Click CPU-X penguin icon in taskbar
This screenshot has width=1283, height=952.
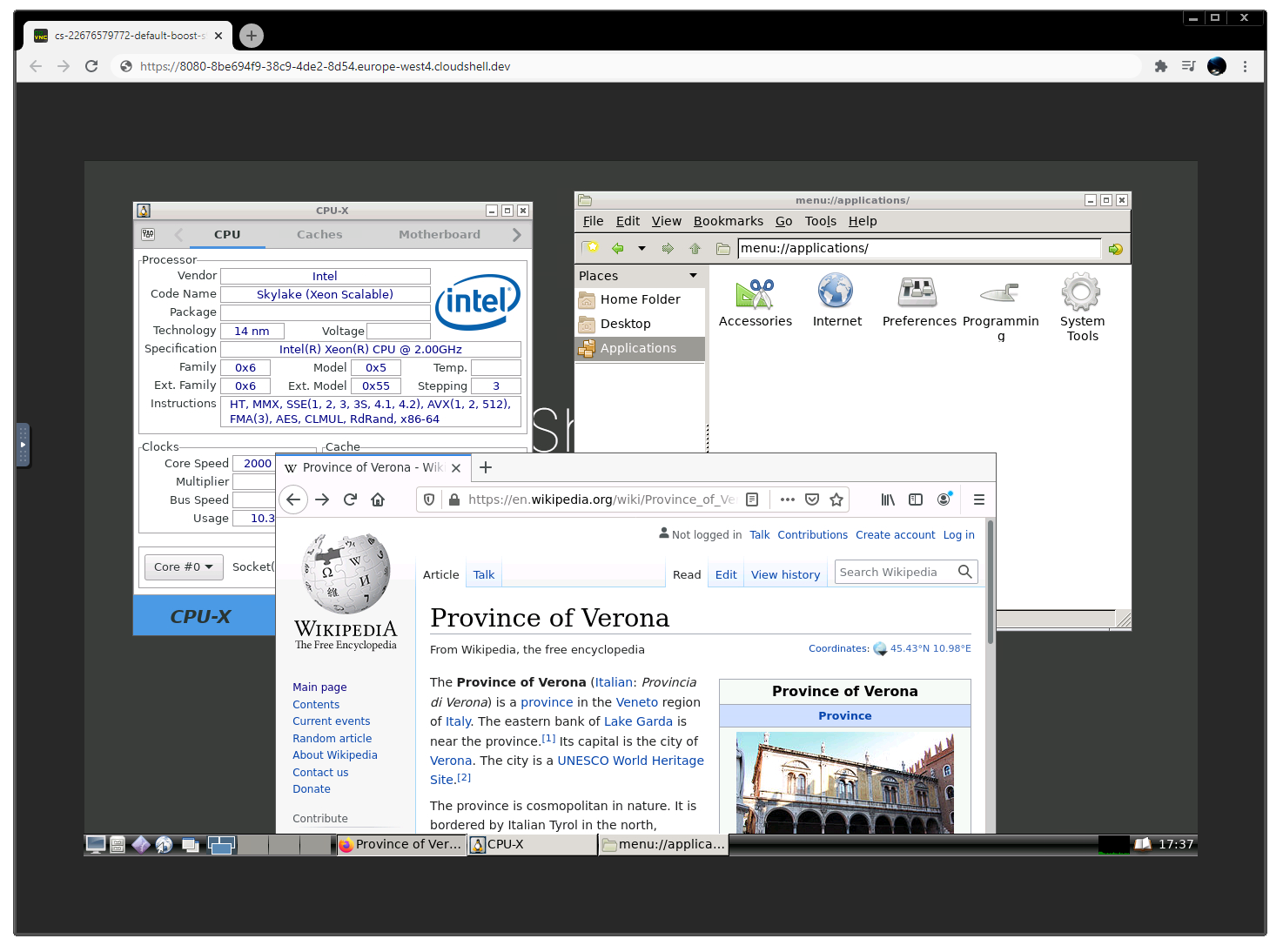click(x=478, y=844)
